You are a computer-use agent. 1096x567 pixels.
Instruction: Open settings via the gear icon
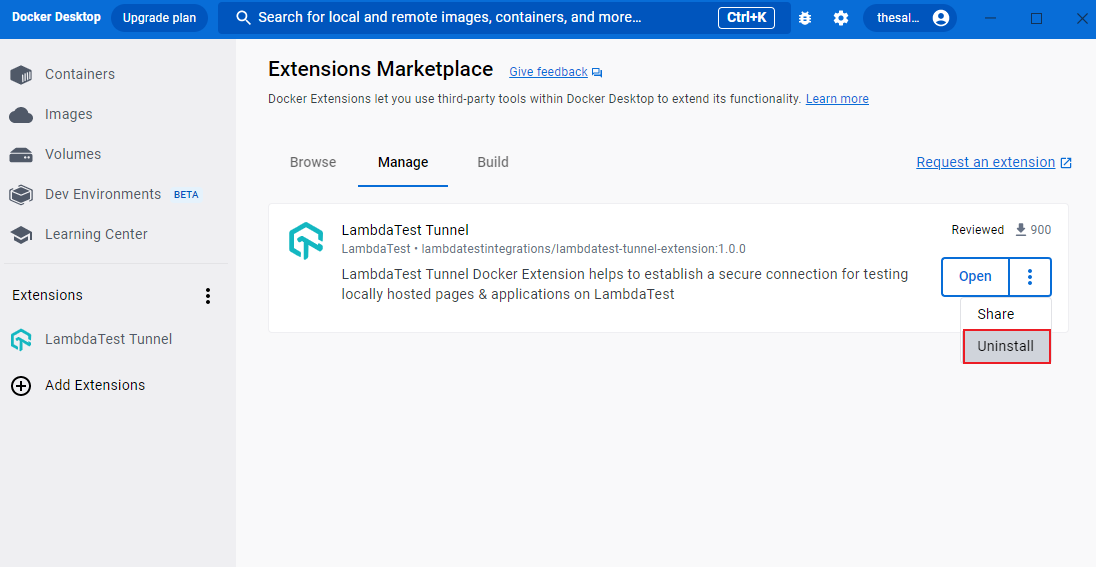coord(841,18)
